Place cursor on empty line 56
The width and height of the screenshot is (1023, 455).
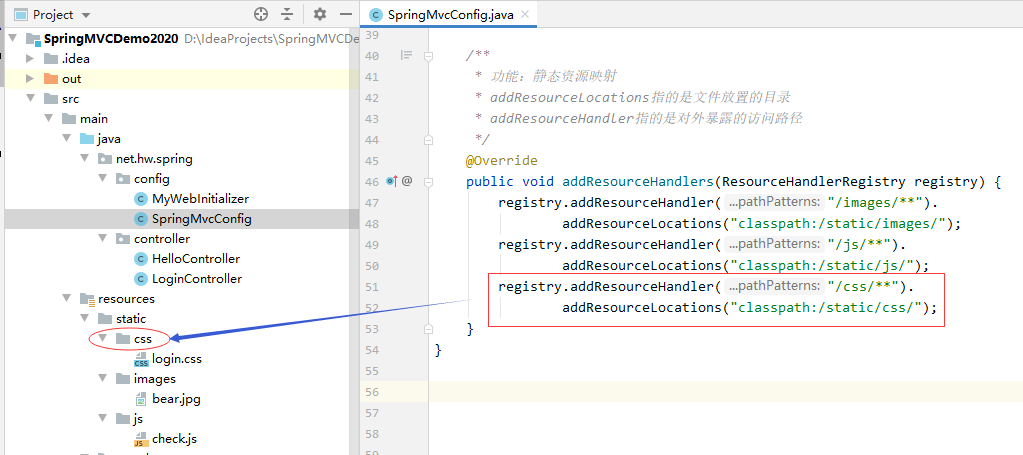click(x=724, y=391)
